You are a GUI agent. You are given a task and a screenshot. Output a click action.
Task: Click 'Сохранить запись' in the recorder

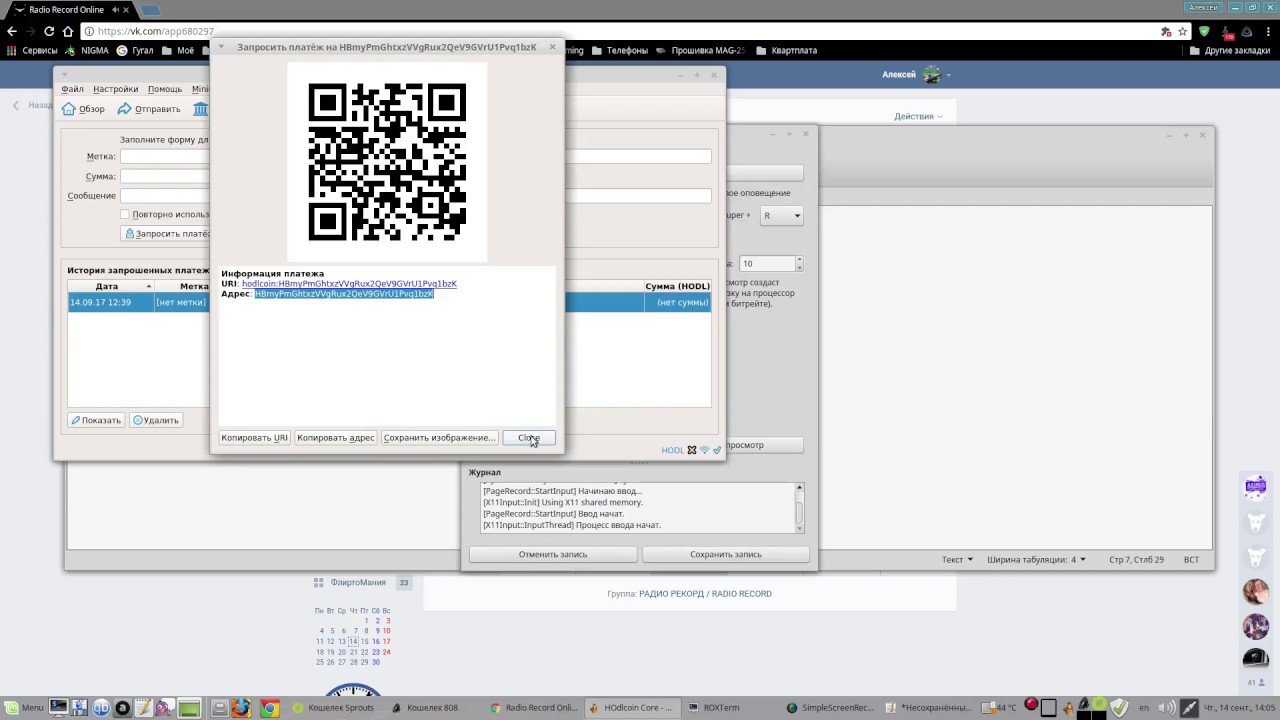coord(726,554)
